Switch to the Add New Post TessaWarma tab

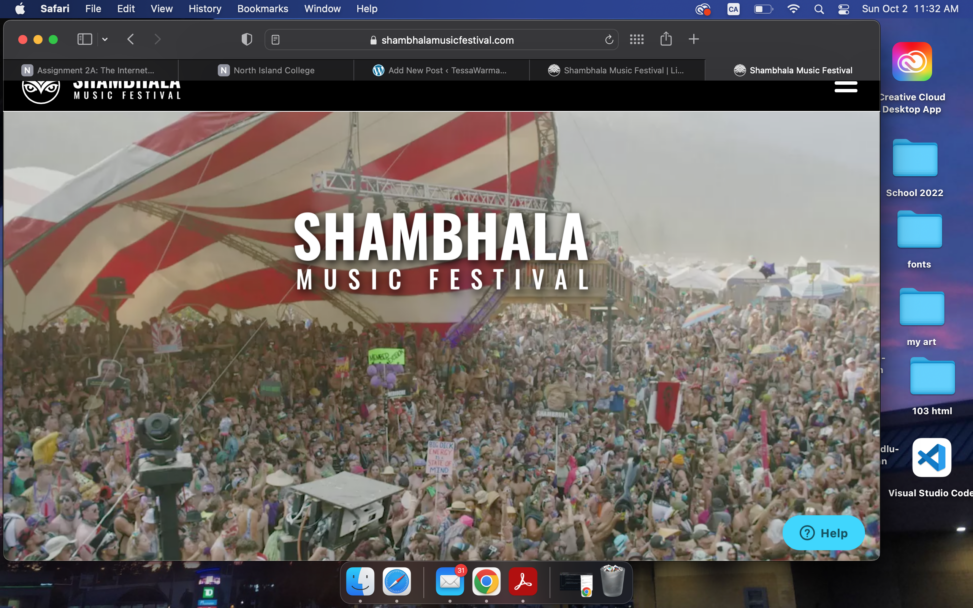441,70
